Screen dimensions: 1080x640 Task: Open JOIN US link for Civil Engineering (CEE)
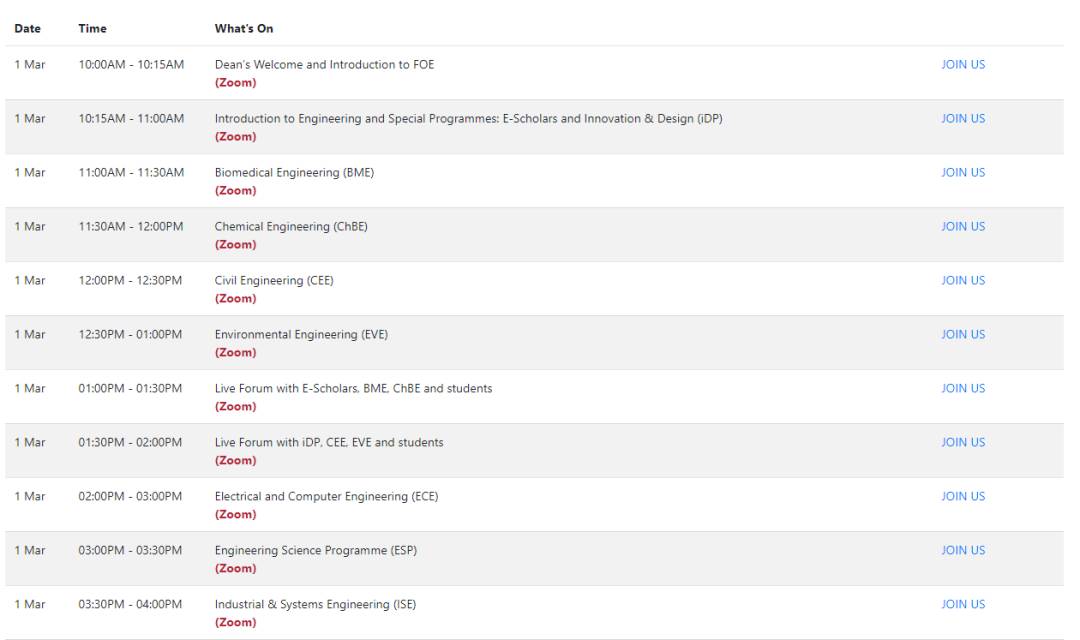click(963, 281)
